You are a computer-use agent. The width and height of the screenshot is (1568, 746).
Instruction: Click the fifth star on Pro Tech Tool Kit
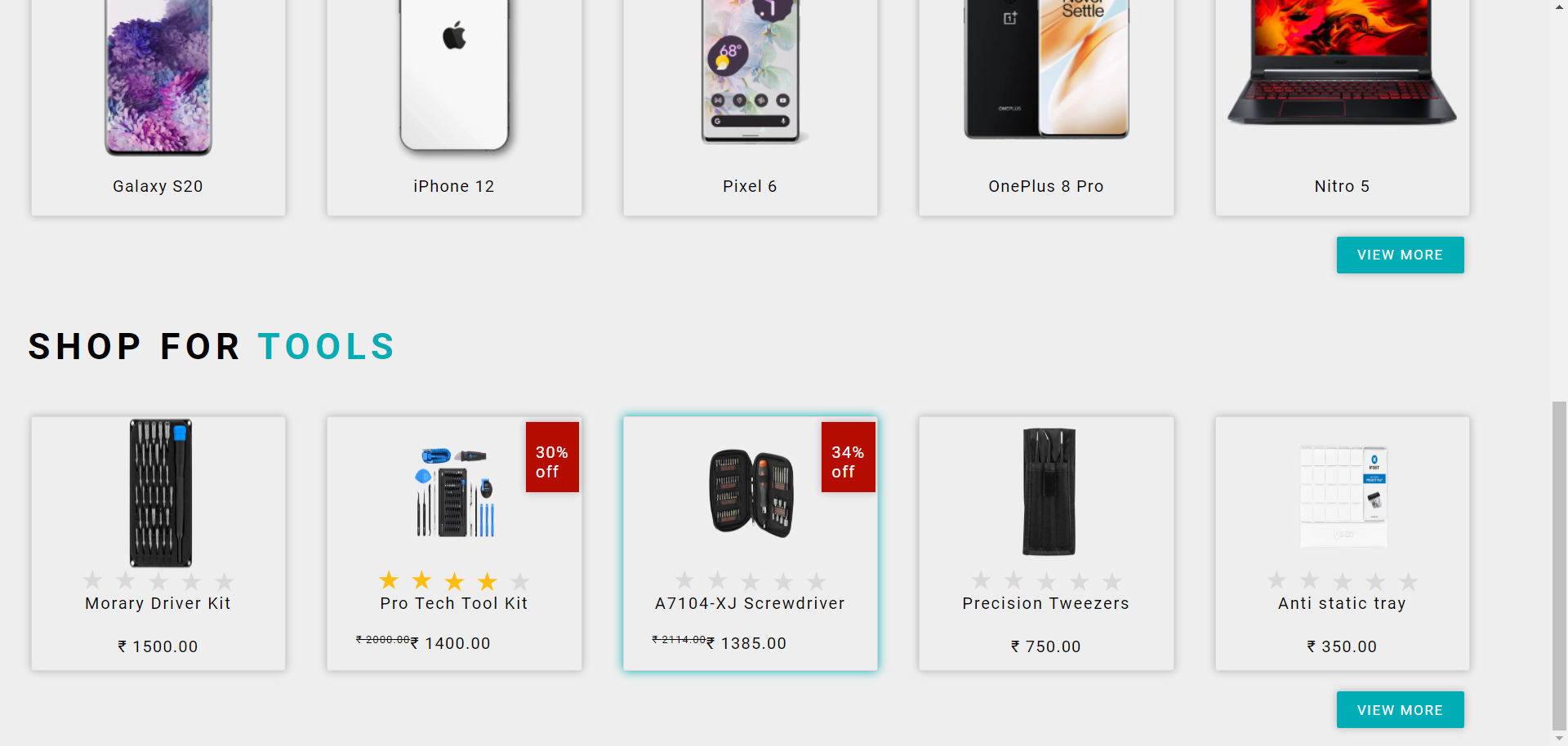click(x=520, y=580)
